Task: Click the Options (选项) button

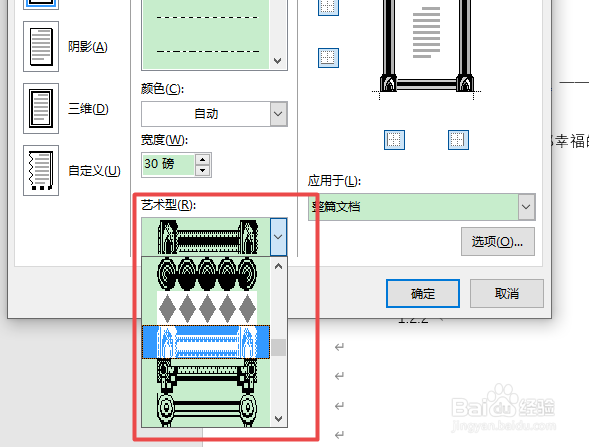Action: point(498,242)
